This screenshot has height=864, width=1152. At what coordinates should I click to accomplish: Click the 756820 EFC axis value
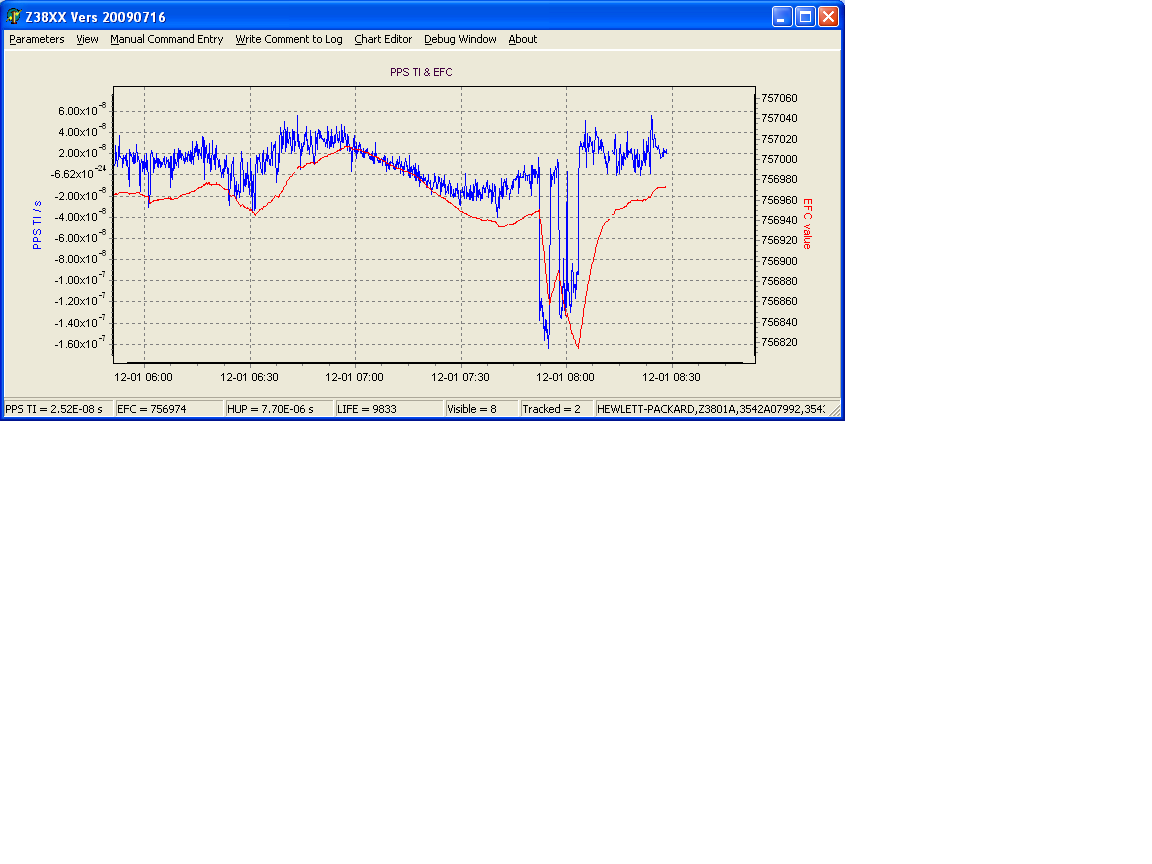click(x=780, y=342)
